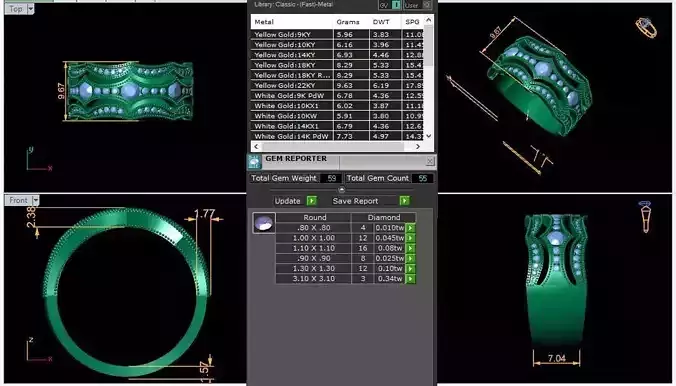The image size is (676, 386).
Task: Click the 1.00 X 1.00 size cell
Action: click(x=314, y=238)
